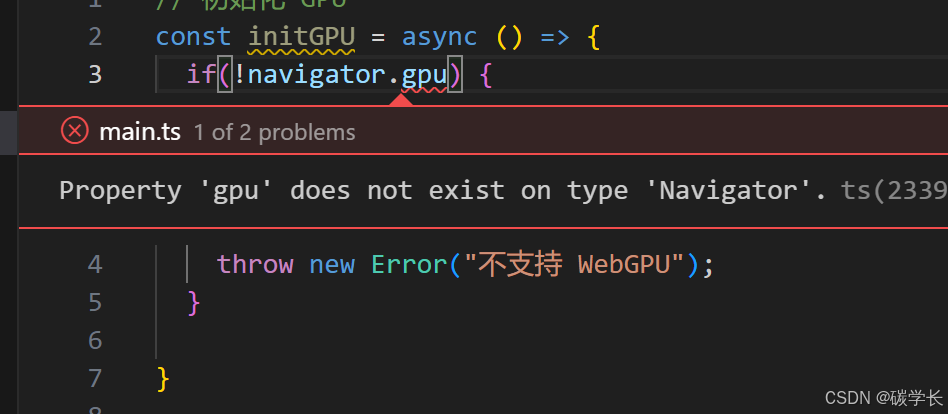Click the '1 of 2 problems' counter
Image resolution: width=948 pixels, height=414 pixels.
tap(274, 132)
